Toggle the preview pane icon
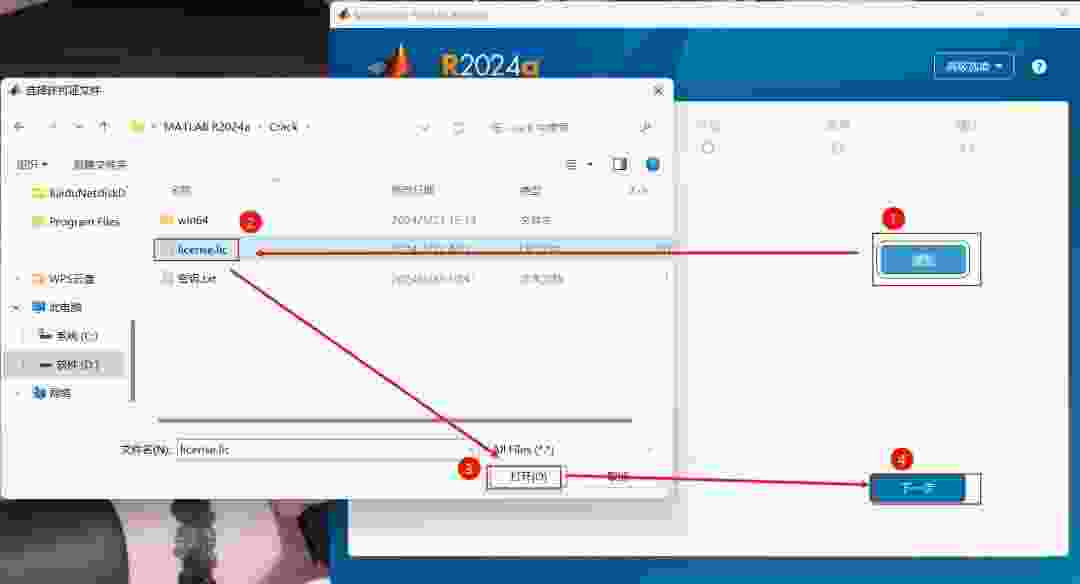 coord(619,164)
